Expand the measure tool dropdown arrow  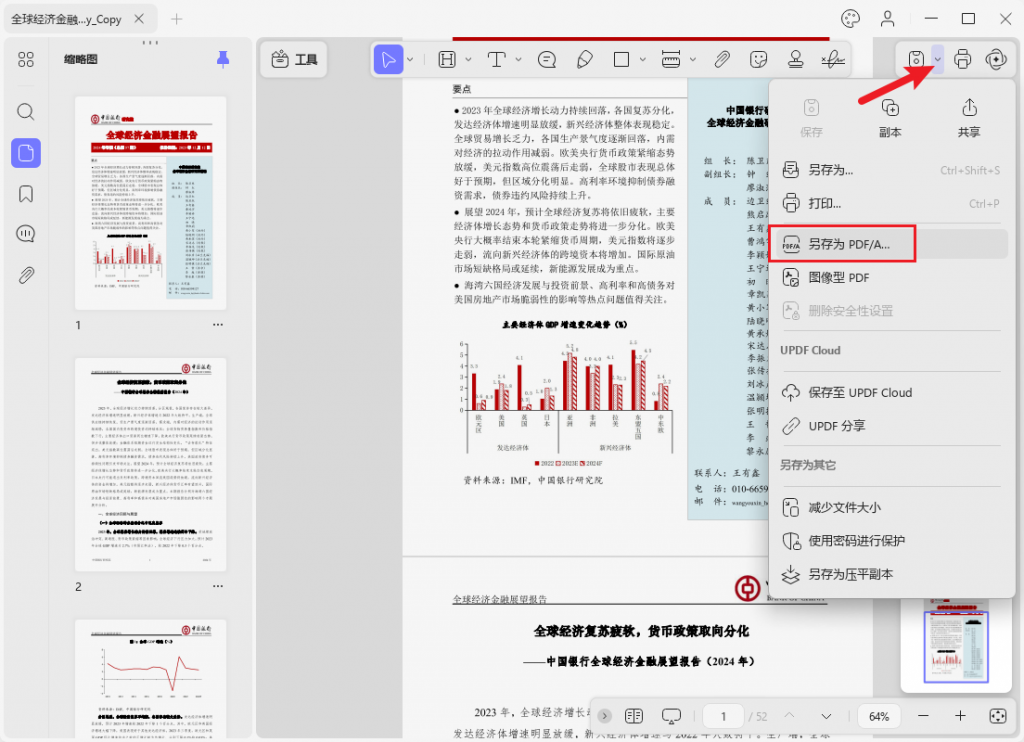coord(693,59)
